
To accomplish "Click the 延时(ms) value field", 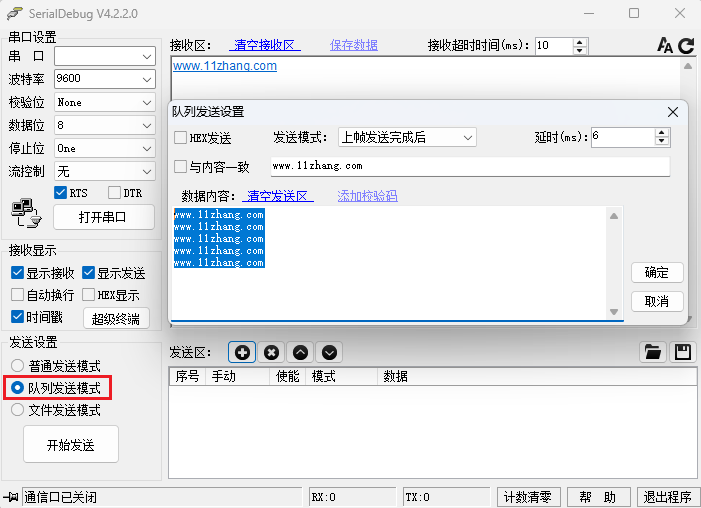I will tap(623, 137).
